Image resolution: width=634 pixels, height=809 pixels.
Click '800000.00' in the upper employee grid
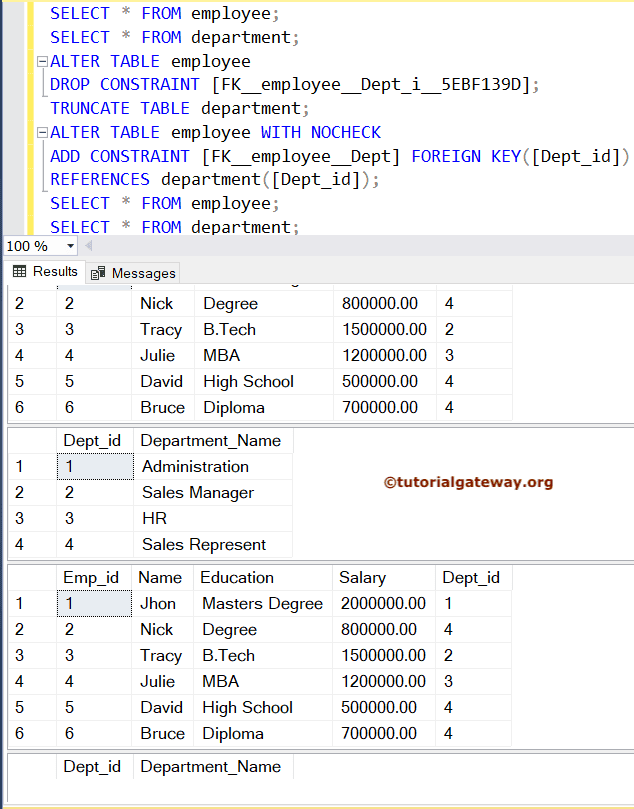click(x=385, y=303)
